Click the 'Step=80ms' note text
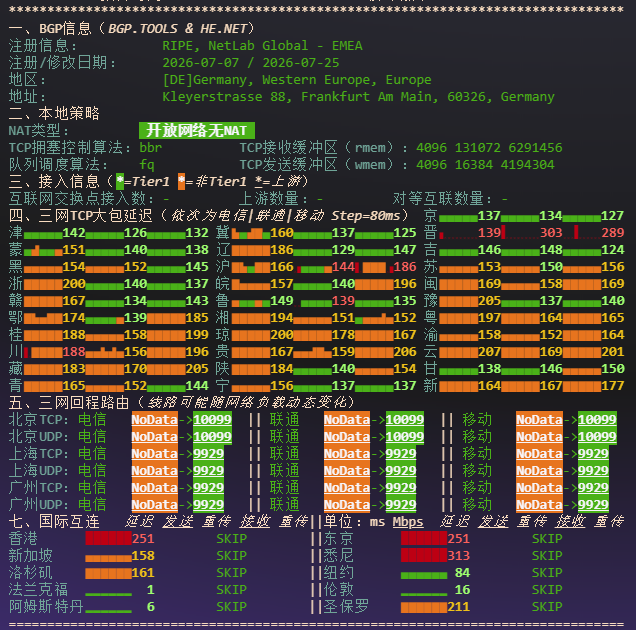Viewport: 636px width, 630px height. (366, 216)
